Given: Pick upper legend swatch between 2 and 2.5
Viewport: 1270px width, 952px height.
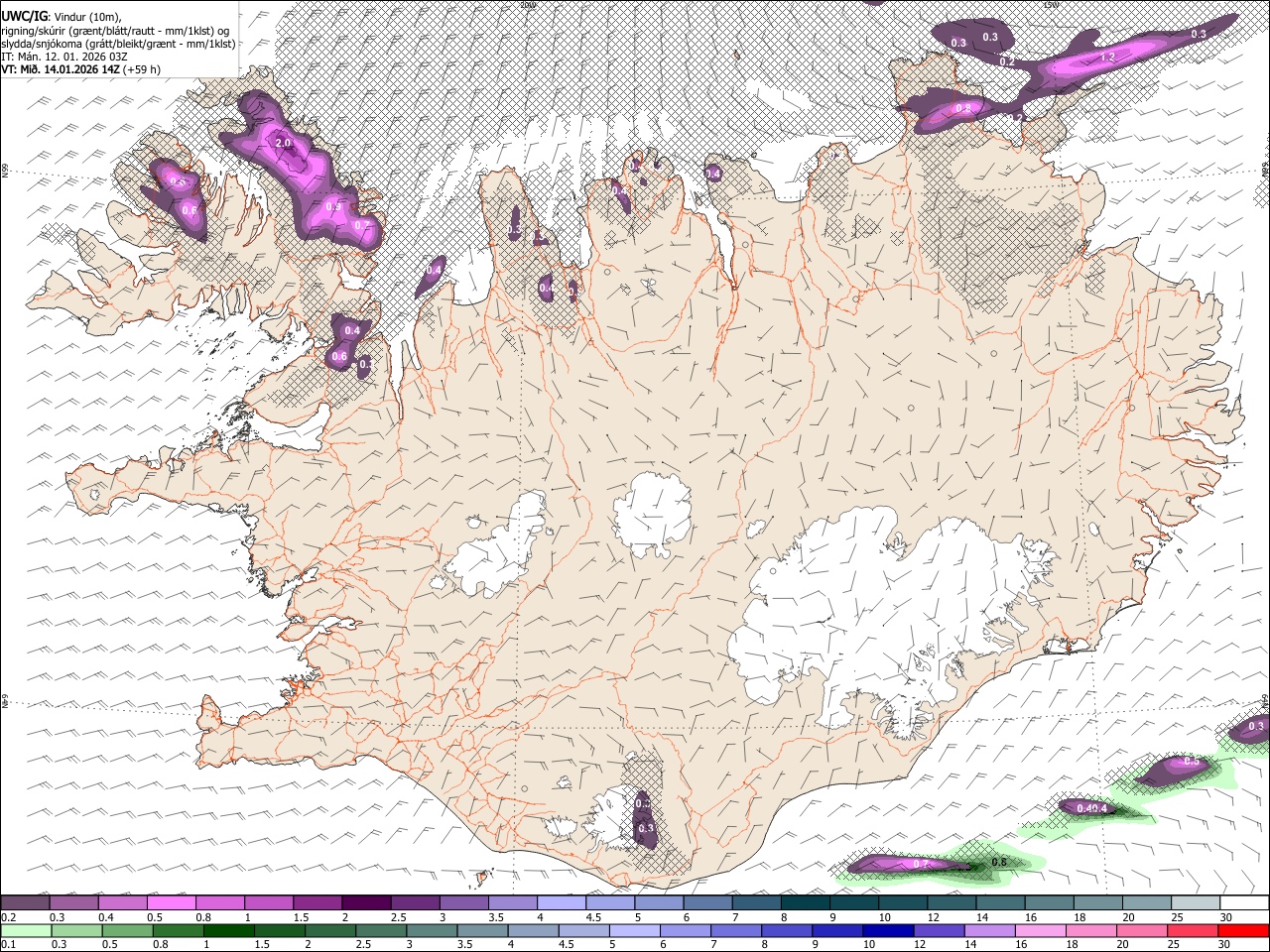Looking at the screenshot, I should pyautogui.click(x=367, y=902).
